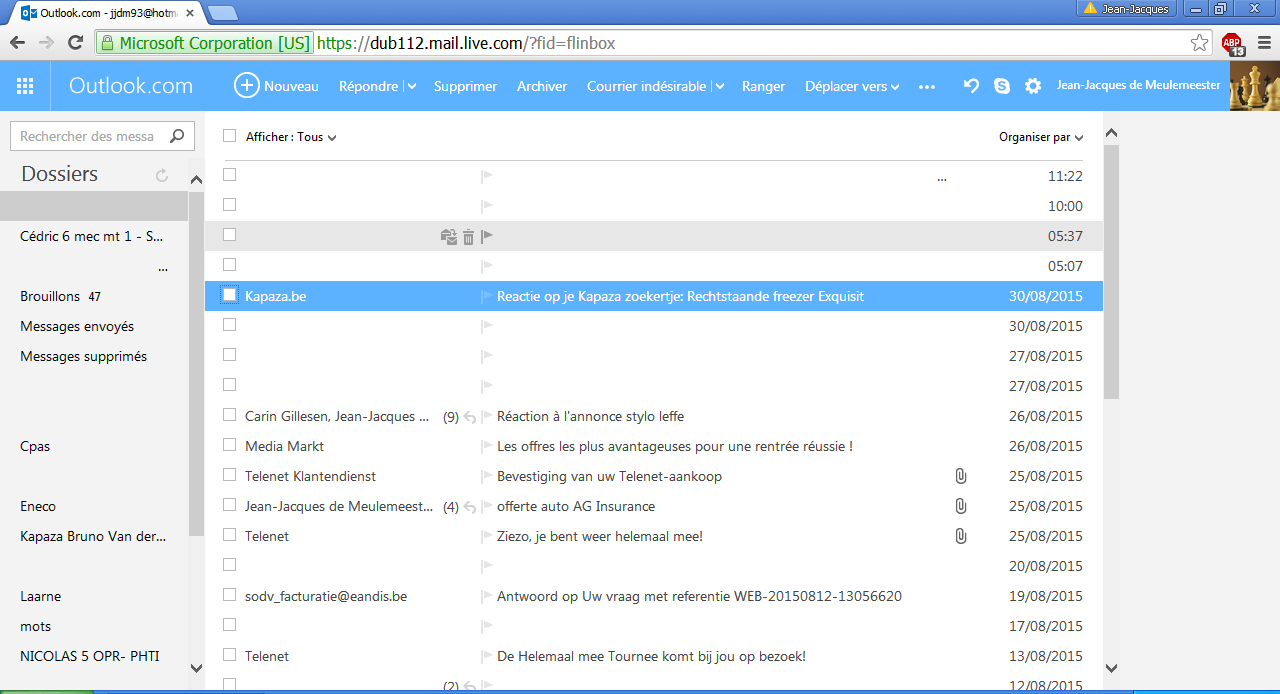Click the Nouveau plus icon to compose
The height and width of the screenshot is (694, 1280).
tap(246, 86)
